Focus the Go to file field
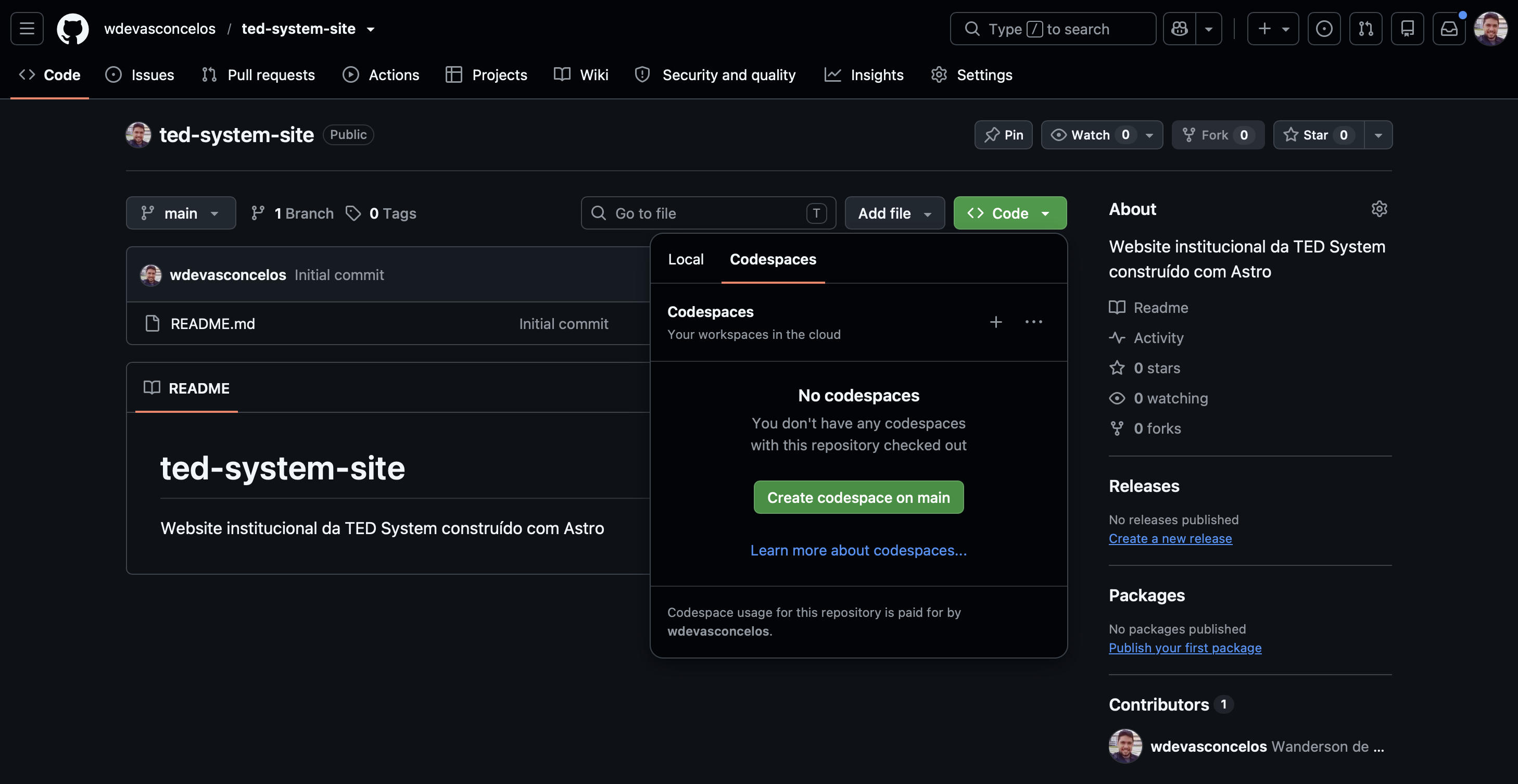This screenshot has width=1518, height=784. (709, 213)
